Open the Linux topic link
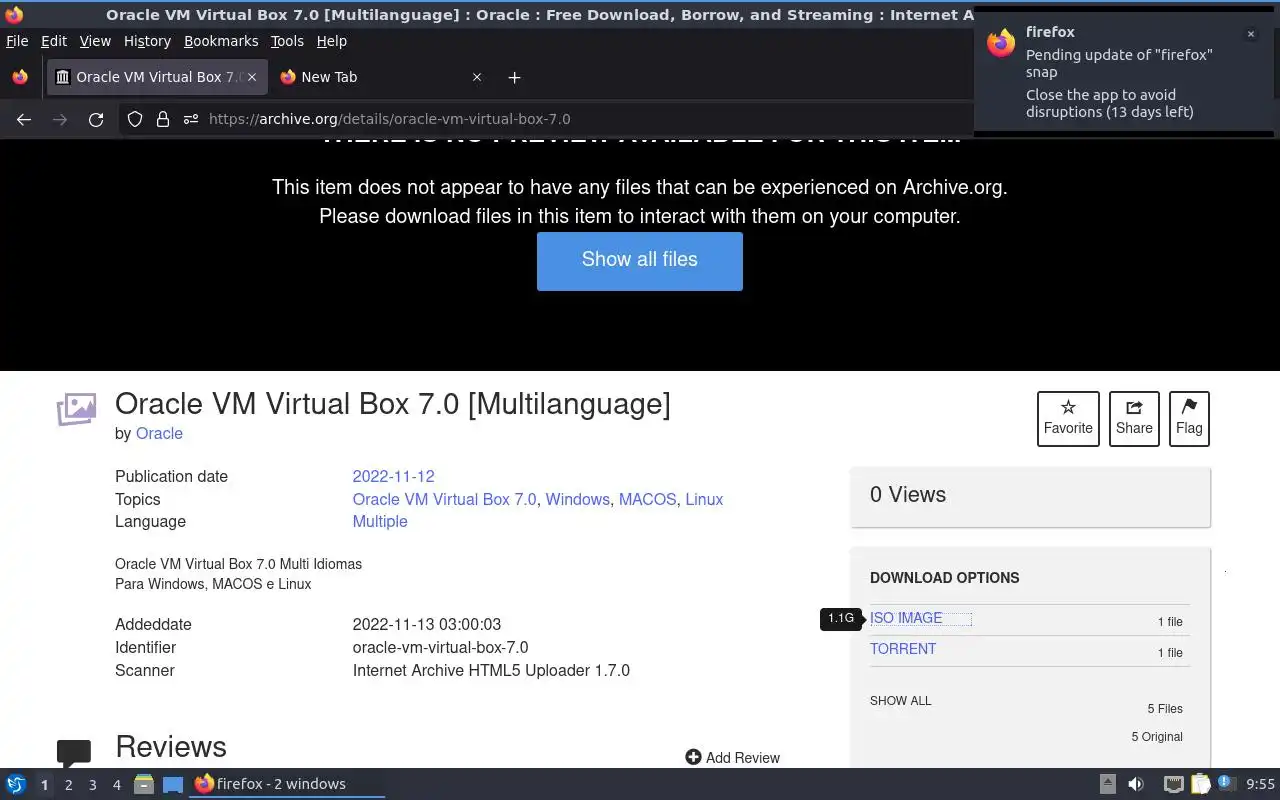The image size is (1280, 800). pyautogui.click(x=704, y=500)
